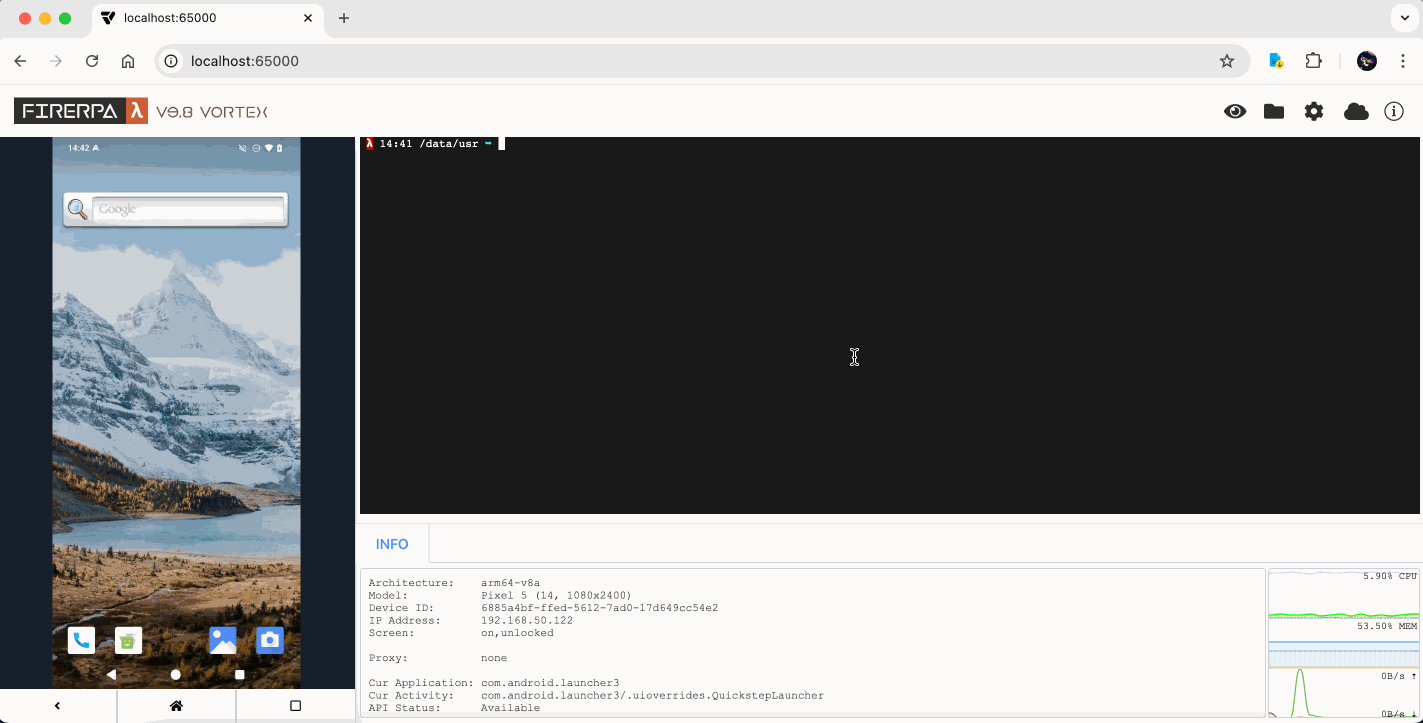The width and height of the screenshot is (1423, 723).
Task: Tap the Gallery app icon on device
Action: tap(223, 640)
